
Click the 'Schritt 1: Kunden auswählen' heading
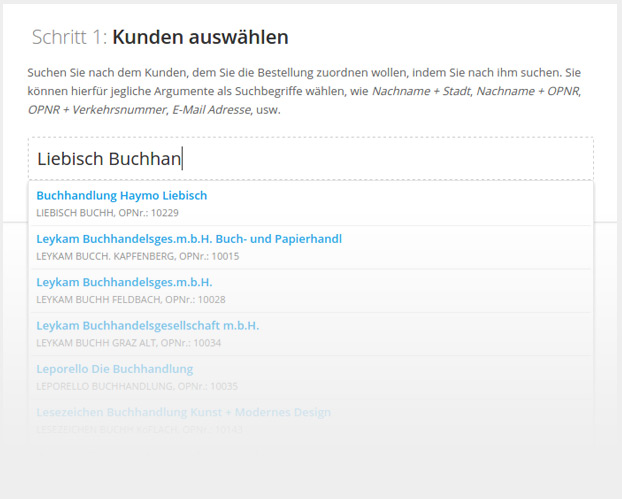160,37
